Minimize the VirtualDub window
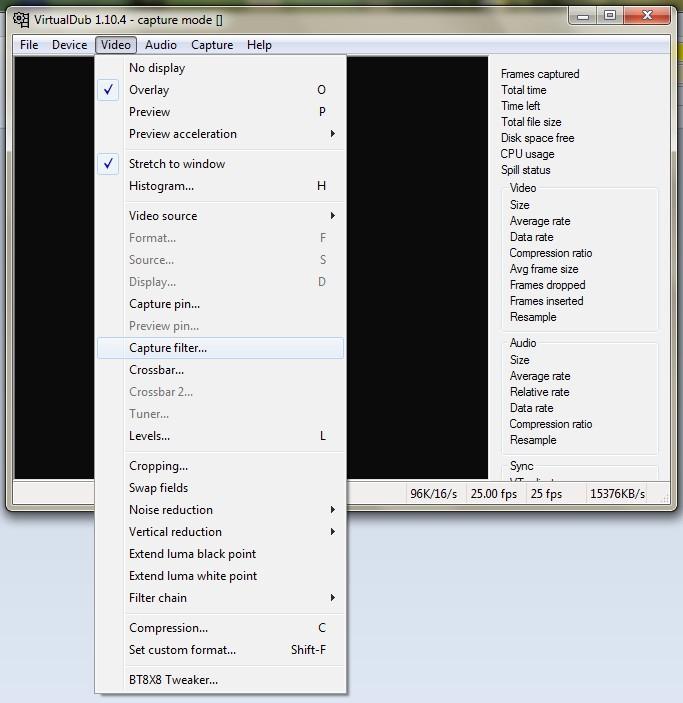683x703 pixels. [x=583, y=16]
